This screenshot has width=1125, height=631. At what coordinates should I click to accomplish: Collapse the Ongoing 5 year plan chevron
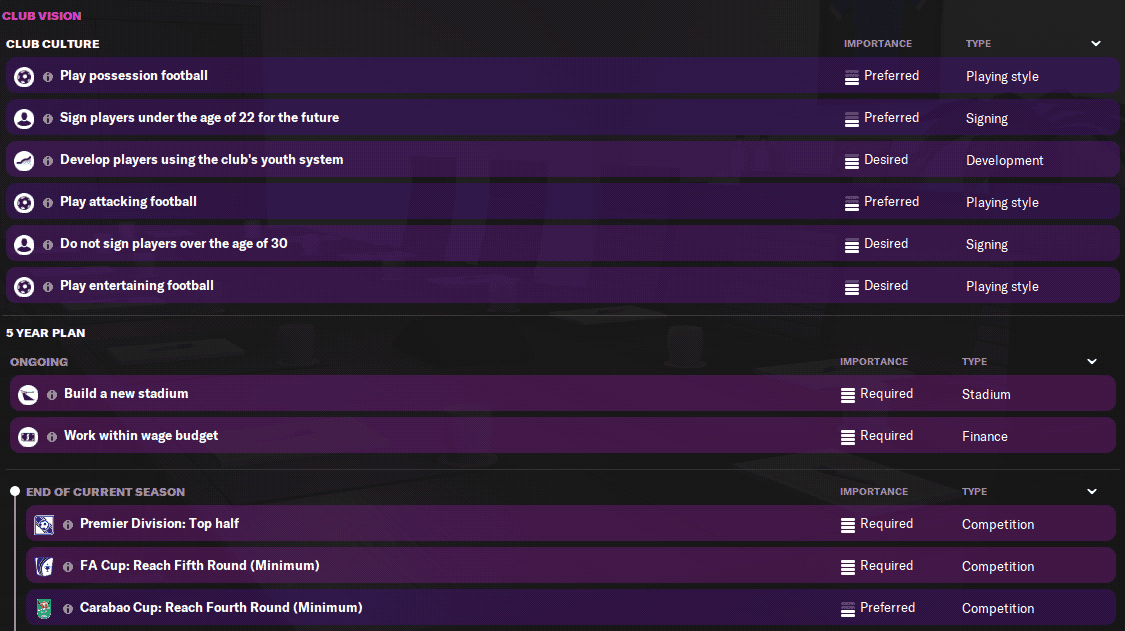point(1092,362)
